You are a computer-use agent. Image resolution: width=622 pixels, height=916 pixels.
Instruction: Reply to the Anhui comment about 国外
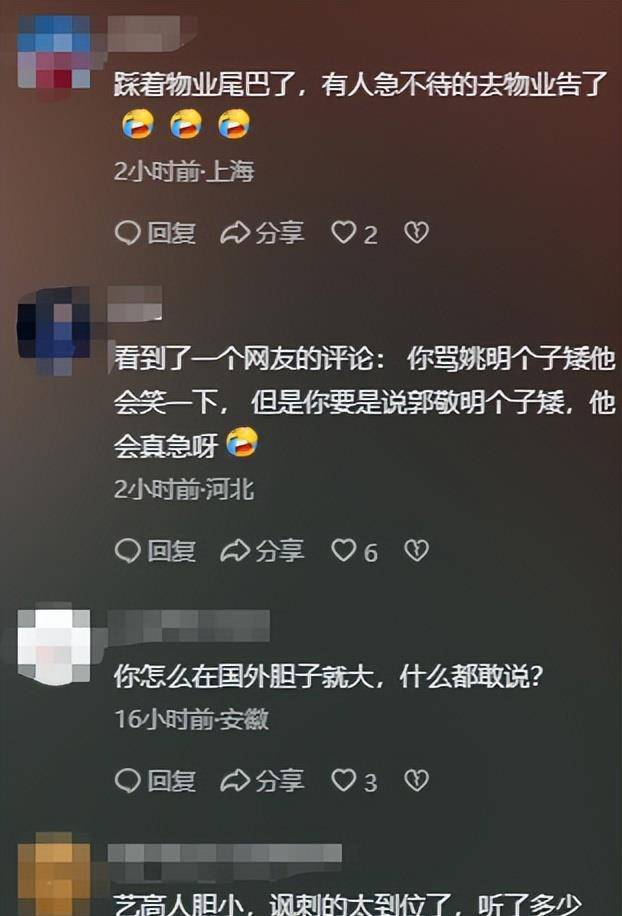(155, 780)
